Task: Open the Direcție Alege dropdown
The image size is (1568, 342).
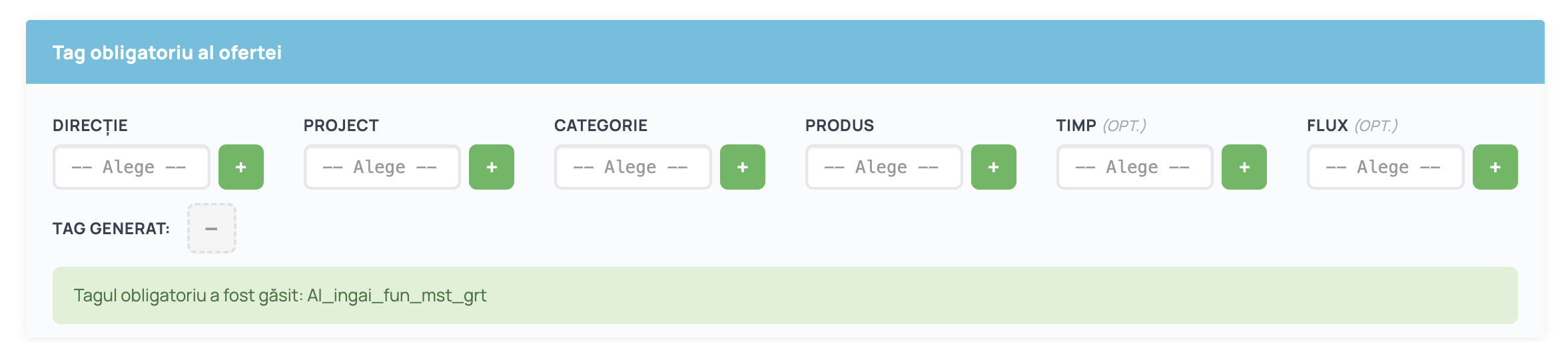Action: [x=131, y=167]
